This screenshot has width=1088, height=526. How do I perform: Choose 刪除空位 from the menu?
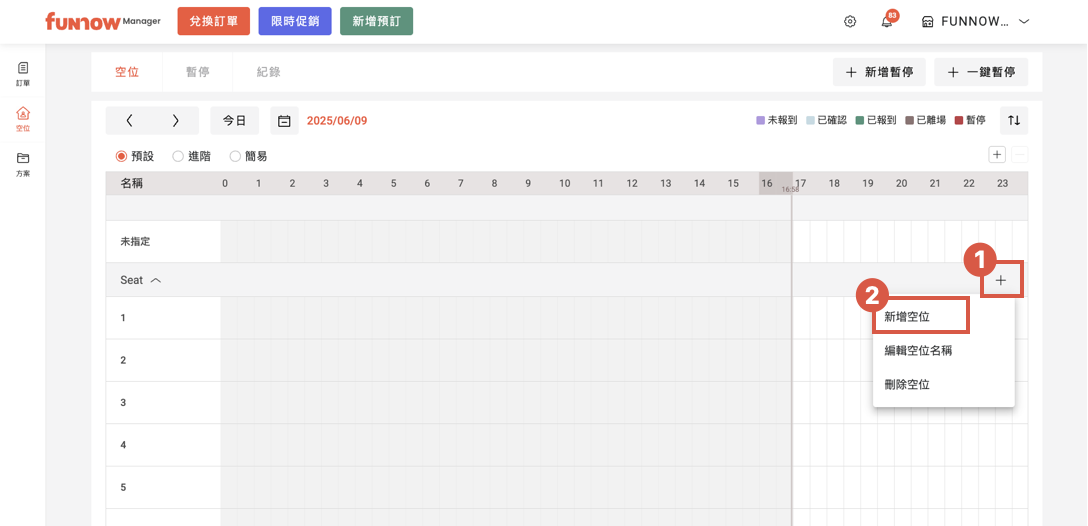(x=907, y=384)
